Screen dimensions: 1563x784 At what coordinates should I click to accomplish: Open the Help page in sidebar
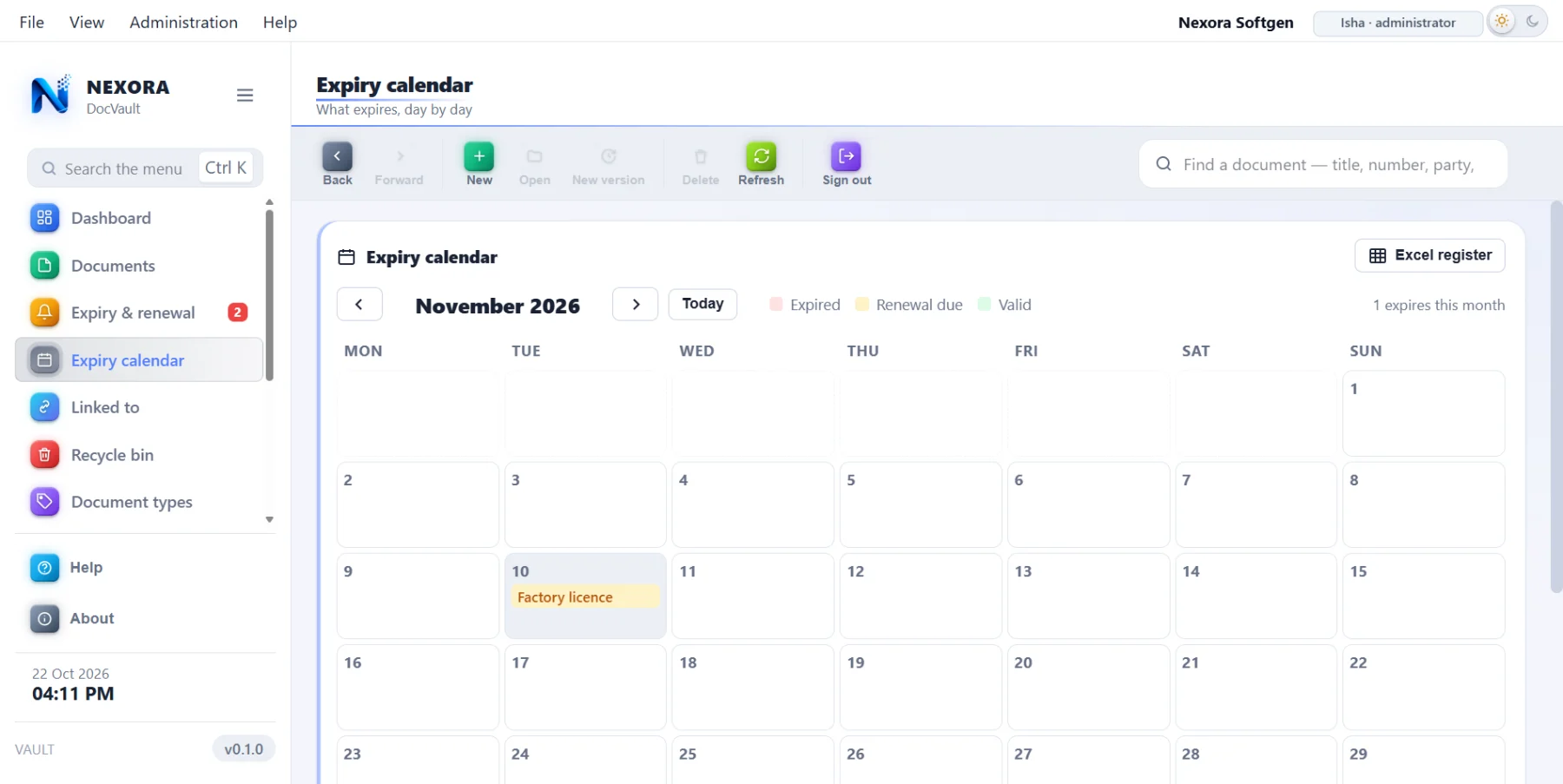click(x=145, y=568)
